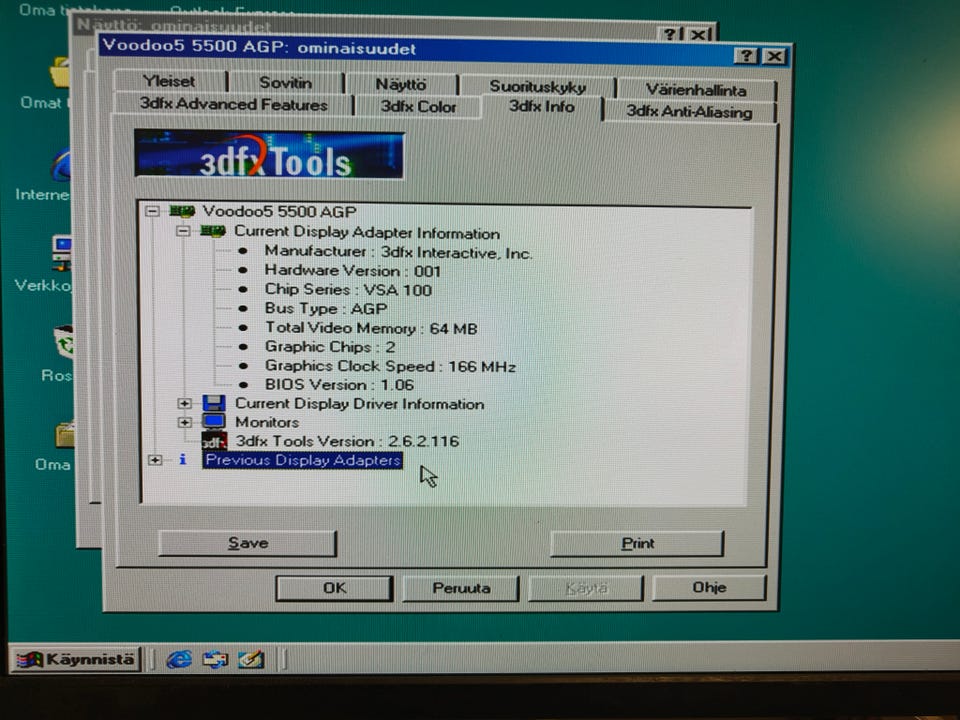Select the Previous Display Adapters tree item
This screenshot has height=720, width=960.
(x=302, y=460)
